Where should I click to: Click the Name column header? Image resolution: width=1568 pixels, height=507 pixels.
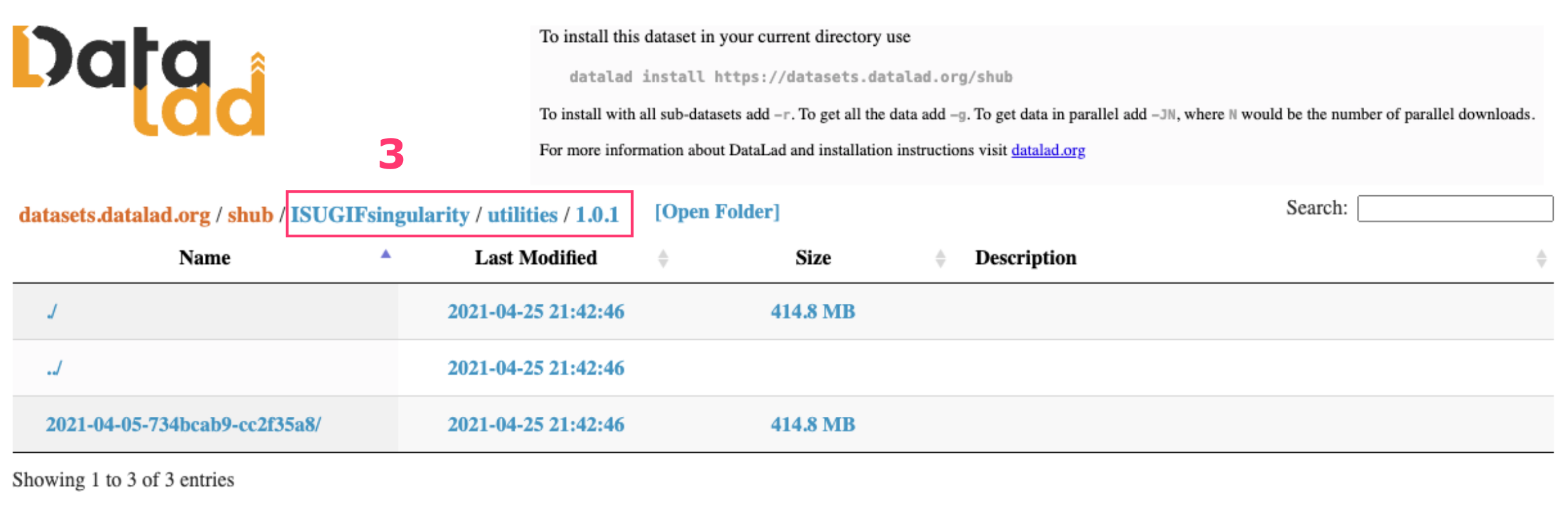coord(204,258)
